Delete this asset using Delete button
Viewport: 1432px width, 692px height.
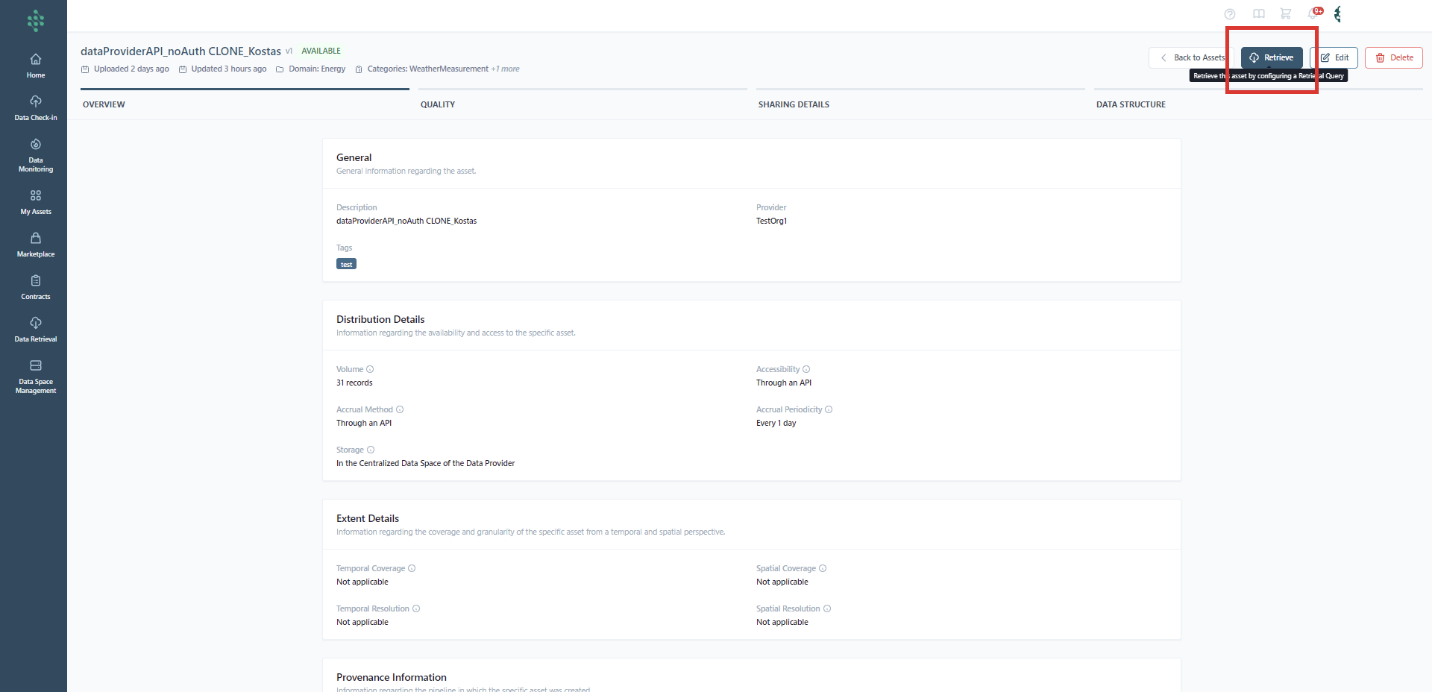coord(1394,58)
